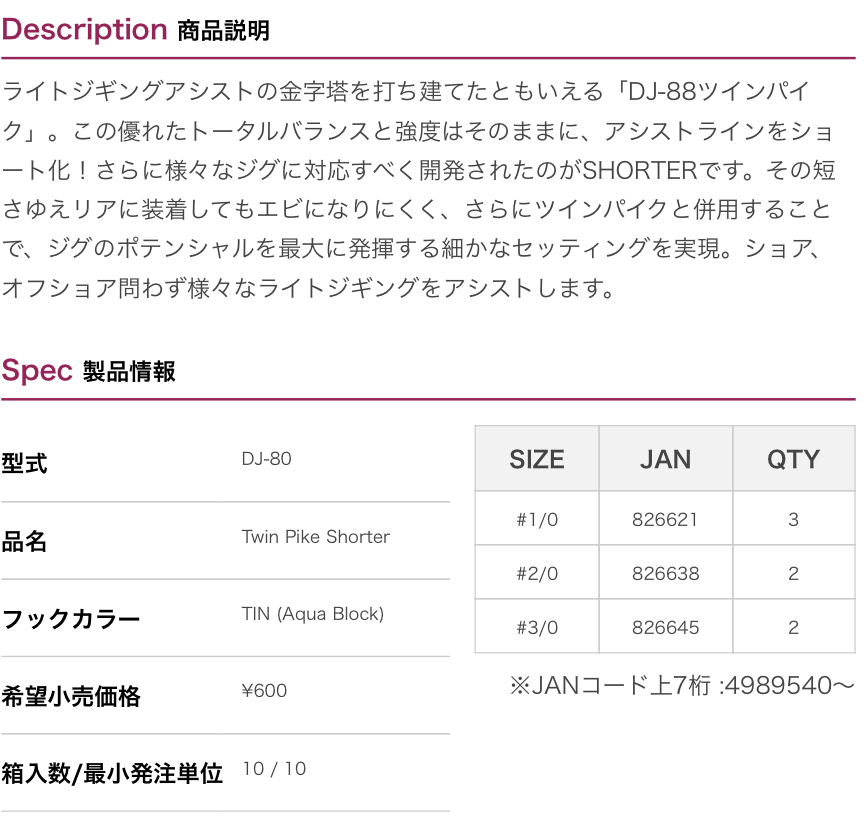Click the SIZE column header
The image size is (867, 823).
point(537,459)
